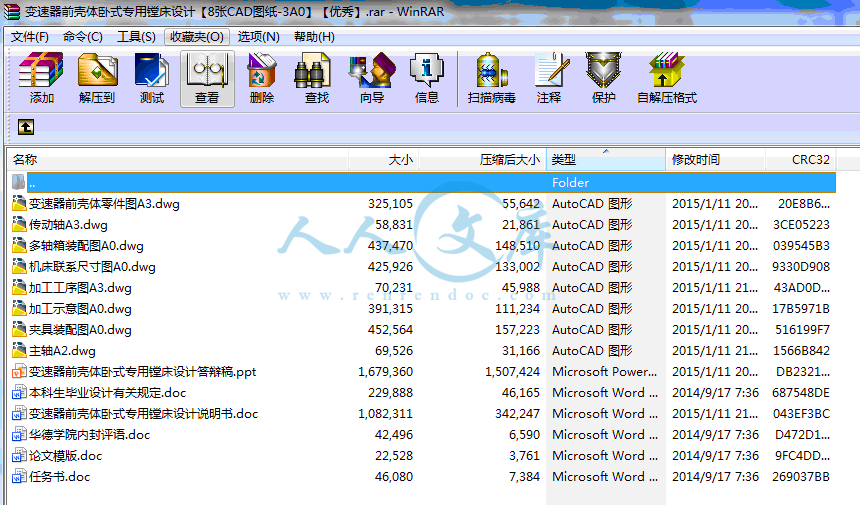860x505 pixels.
Task: Open the Commands (命令) menu
Action: 83,37
